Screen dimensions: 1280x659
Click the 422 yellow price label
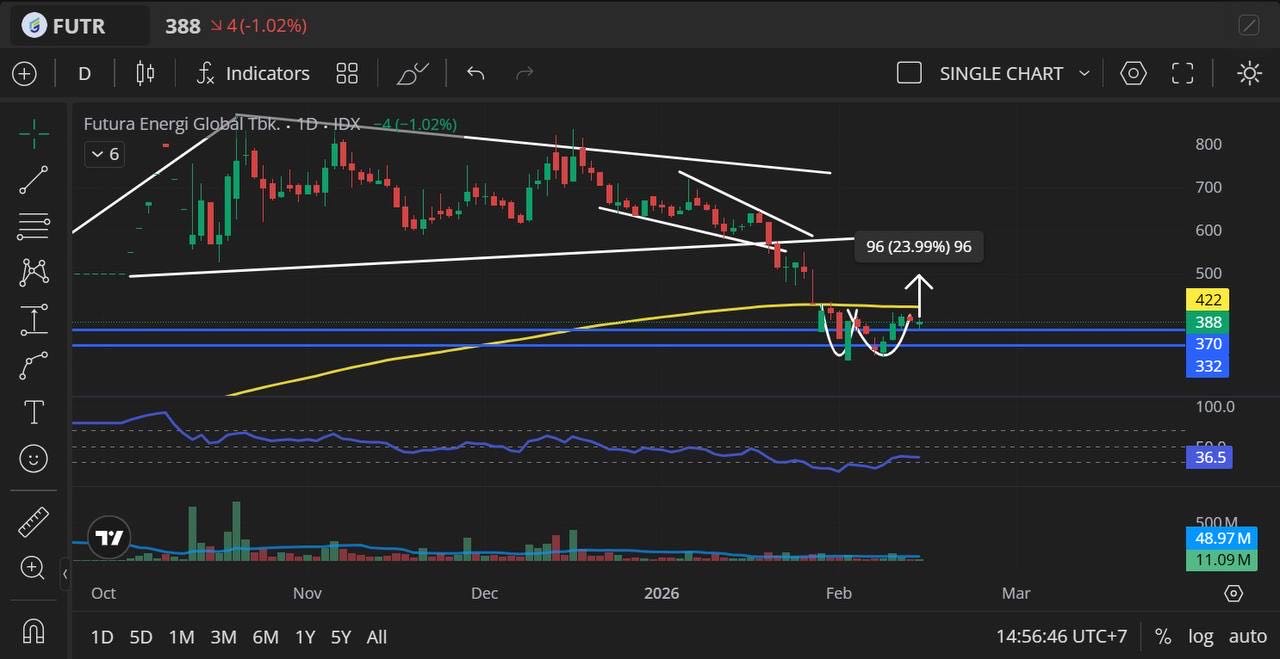1208,300
